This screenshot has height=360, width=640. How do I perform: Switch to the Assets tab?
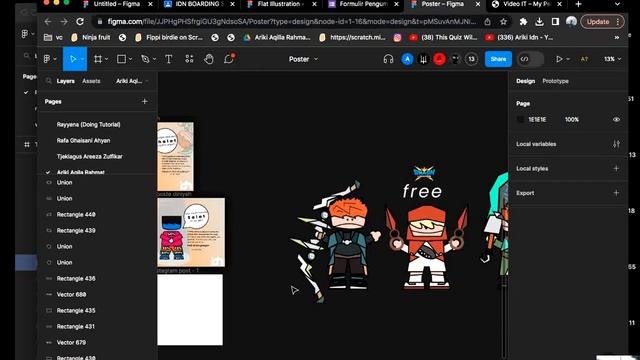91,81
